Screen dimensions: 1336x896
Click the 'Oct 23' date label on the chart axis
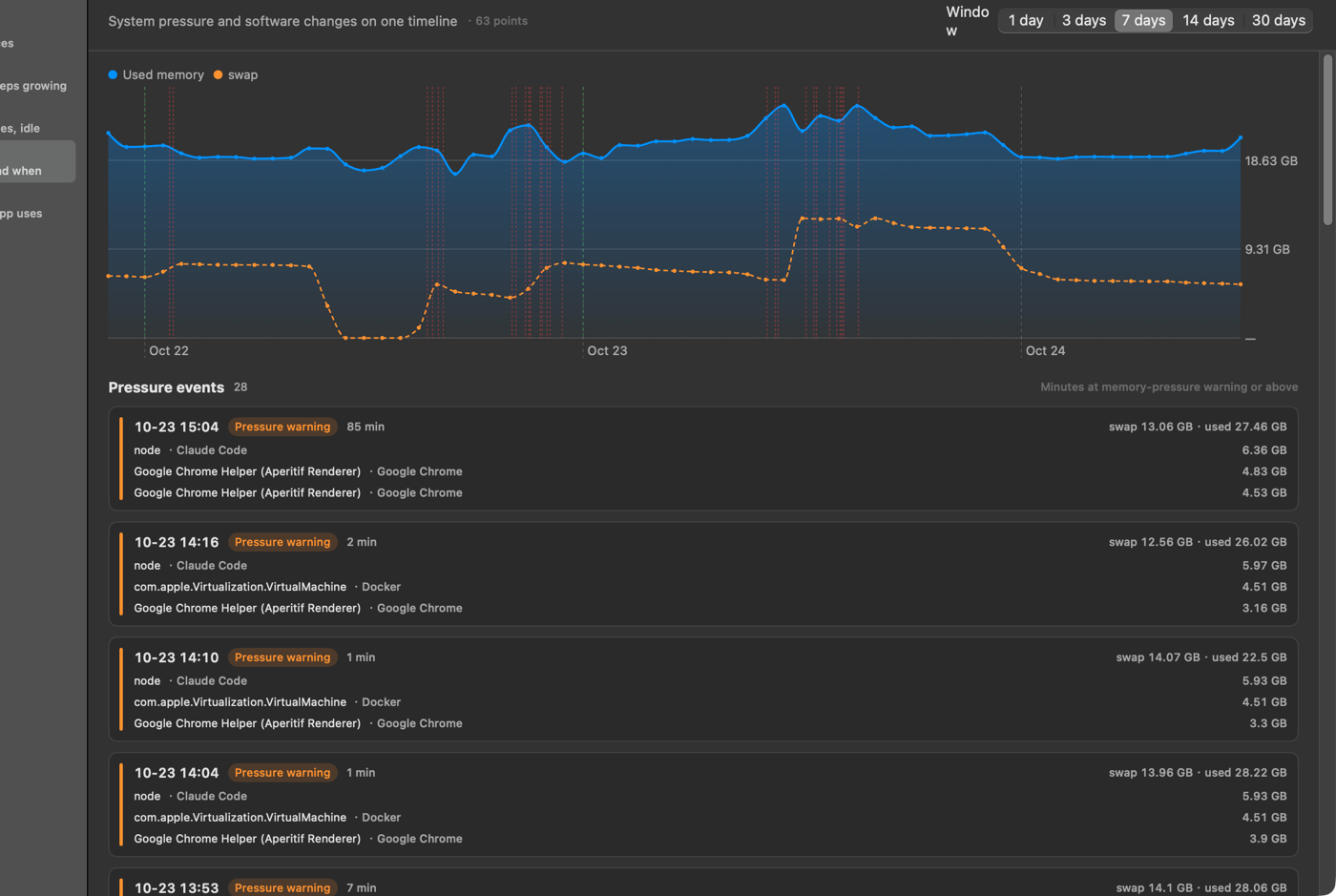(x=607, y=350)
